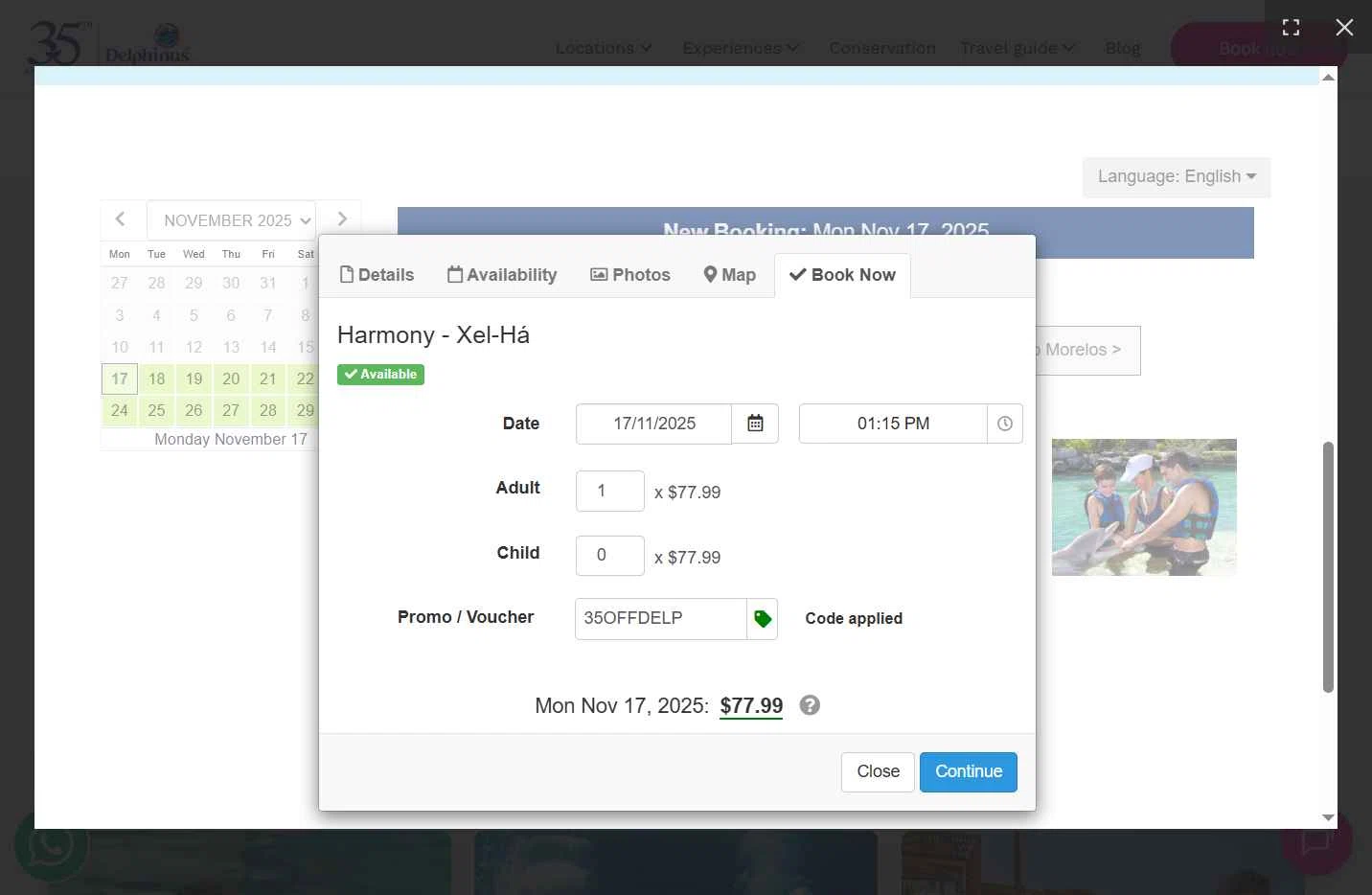This screenshot has width=1372, height=895.
Task: Open the Map tab
Action: pyautogui.click(x=729, y=275)
